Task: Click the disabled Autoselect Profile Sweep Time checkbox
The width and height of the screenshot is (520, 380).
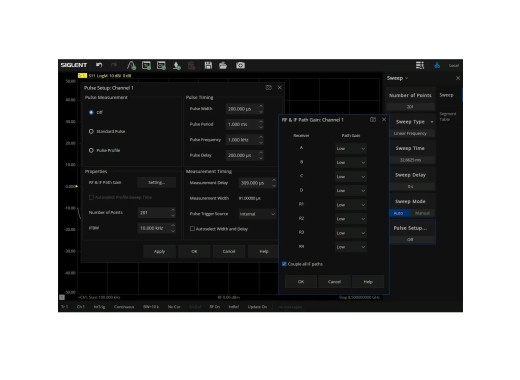Action: [x=91, y=197]
